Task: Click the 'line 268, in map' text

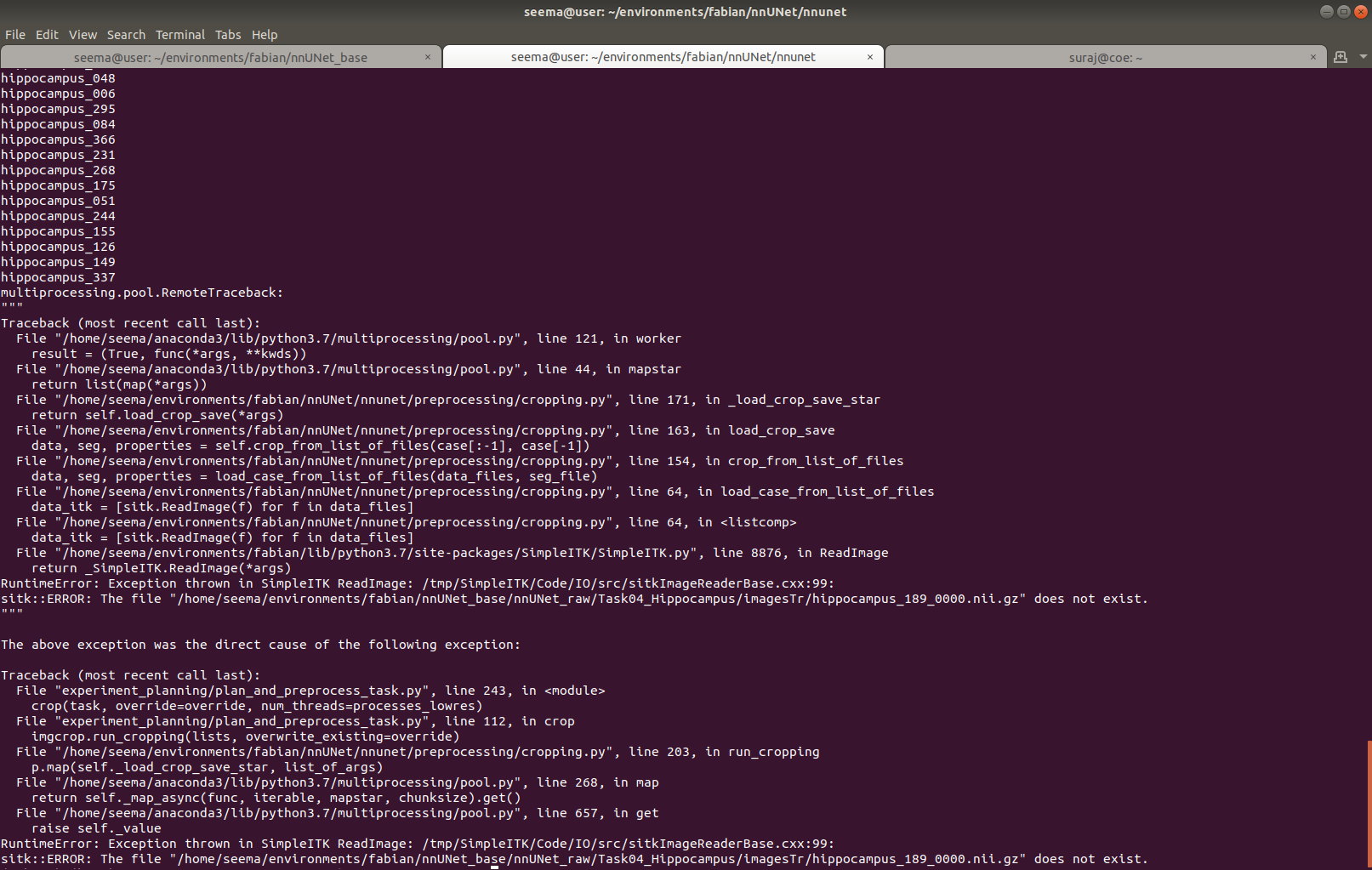Action: tap(598, 782)
